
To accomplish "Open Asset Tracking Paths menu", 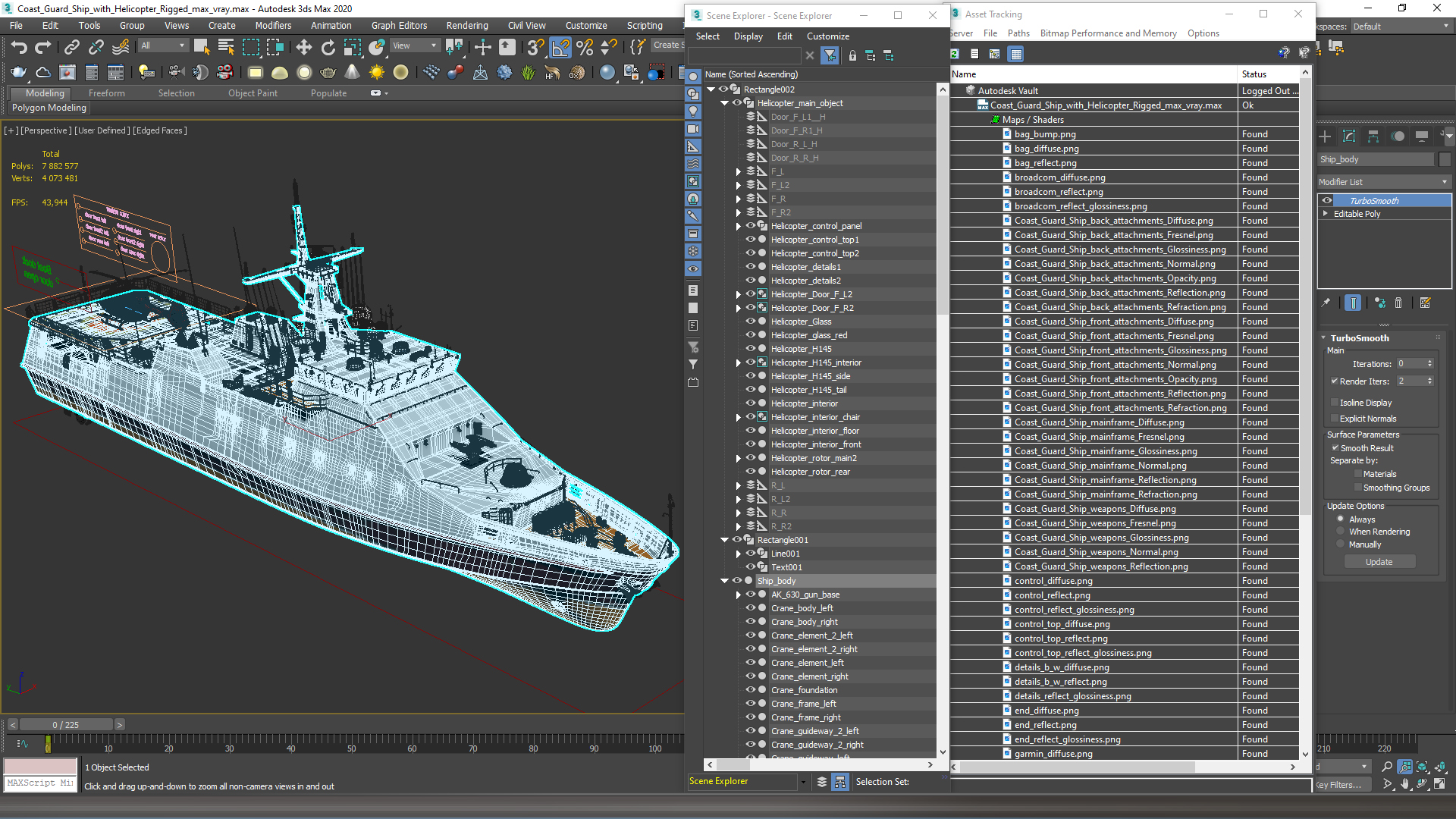I will pyautogui.click(x=1018, y=33).
